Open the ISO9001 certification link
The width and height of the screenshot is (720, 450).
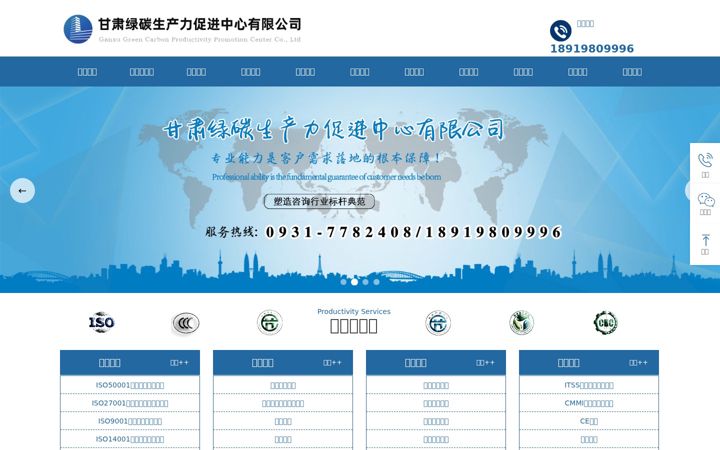point(130,421)
